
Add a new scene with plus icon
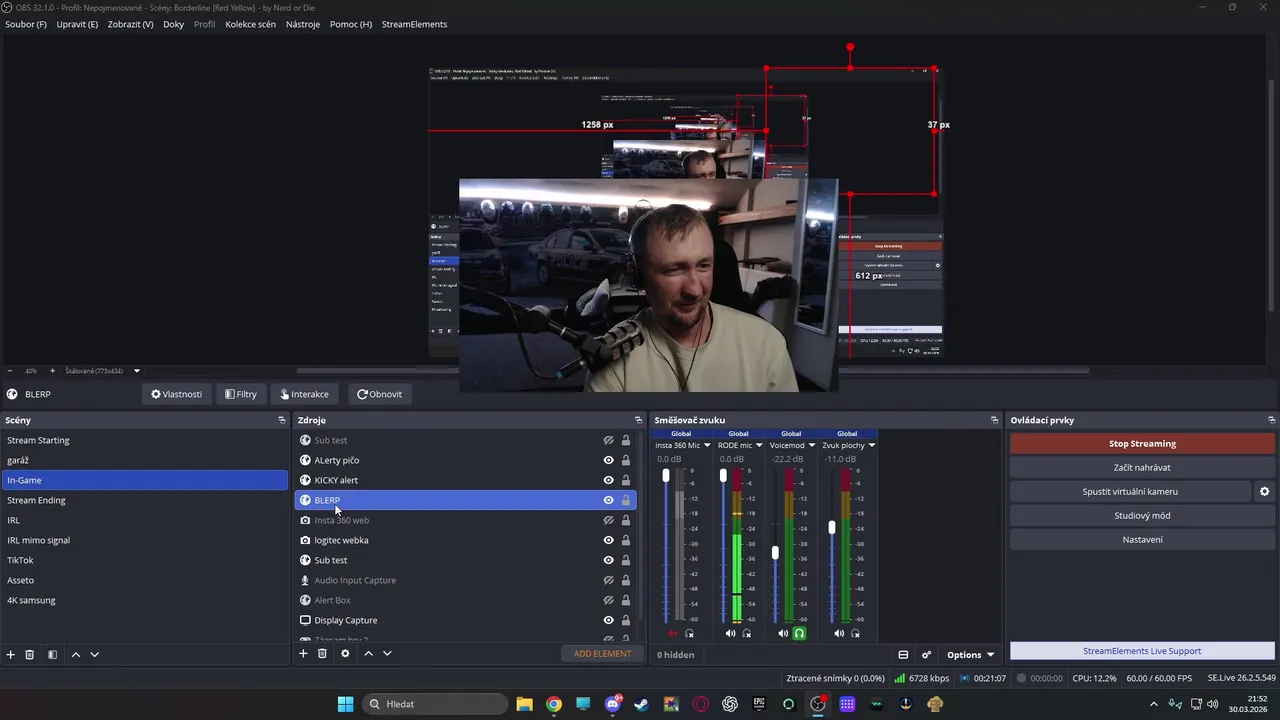click(11, 654)
